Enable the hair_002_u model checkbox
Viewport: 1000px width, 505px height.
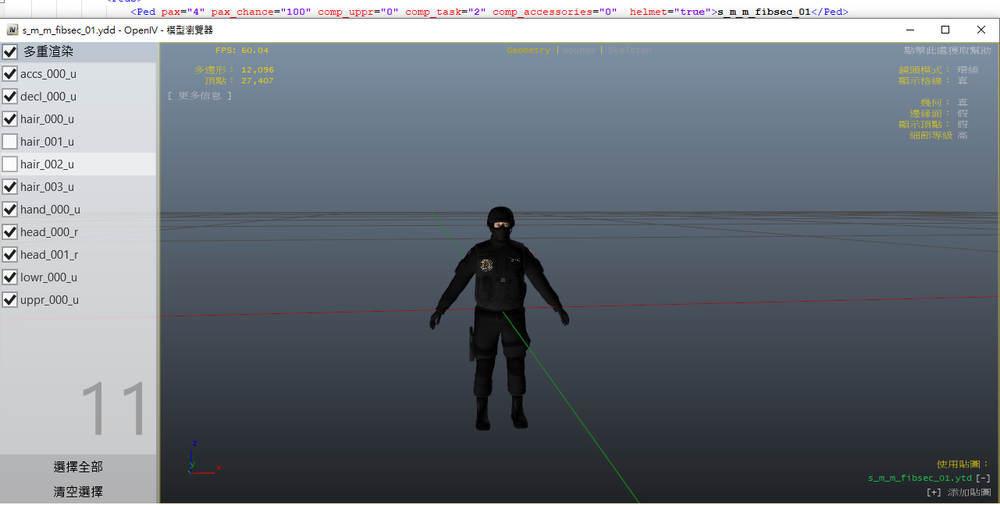pyautogui.click(x=10, y=164)
